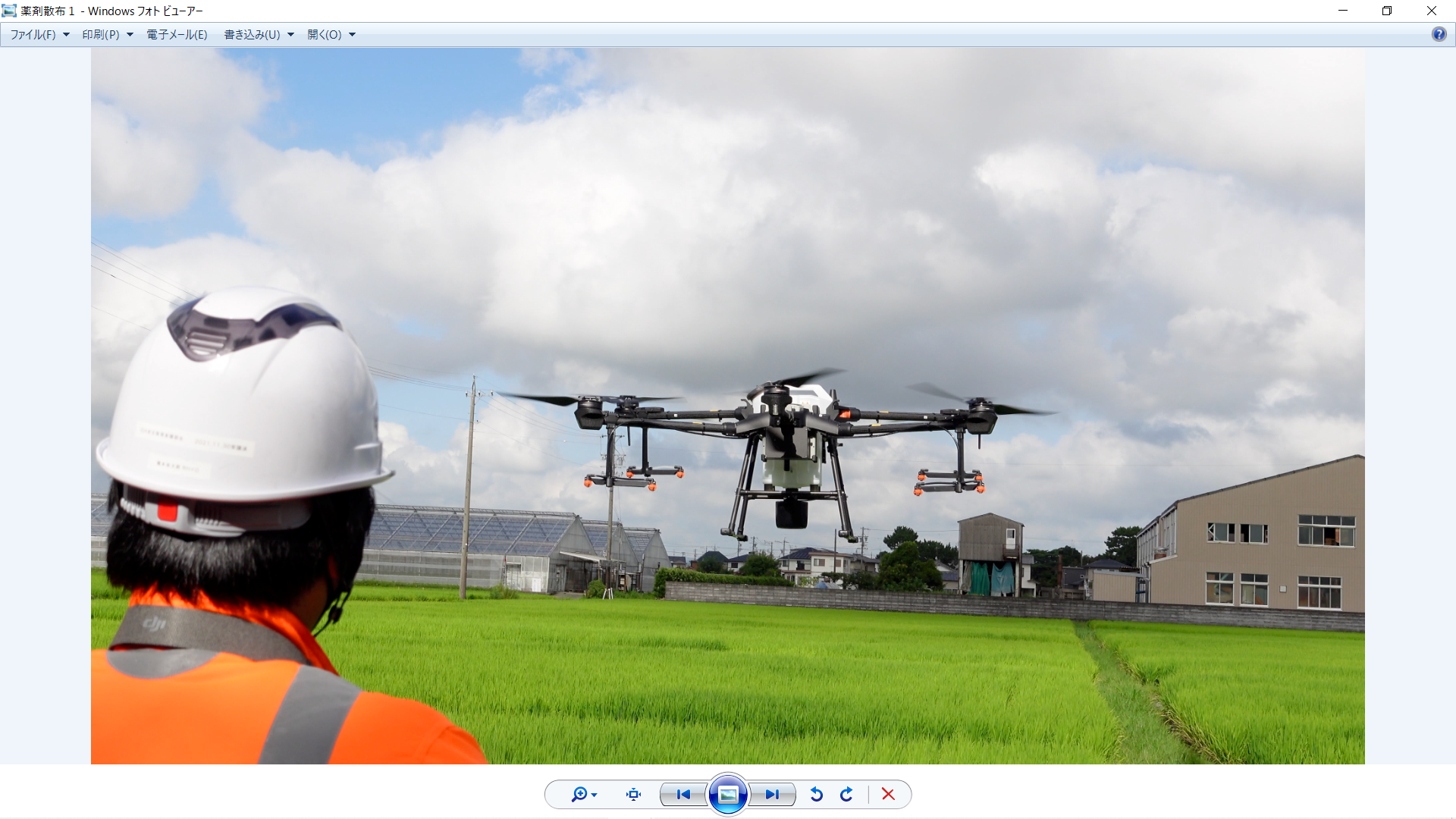This screenshot has width=1456, height=819.
Task: Open the 印刷(P) menu
Action: pyautogui.click(x=101, y=34)
